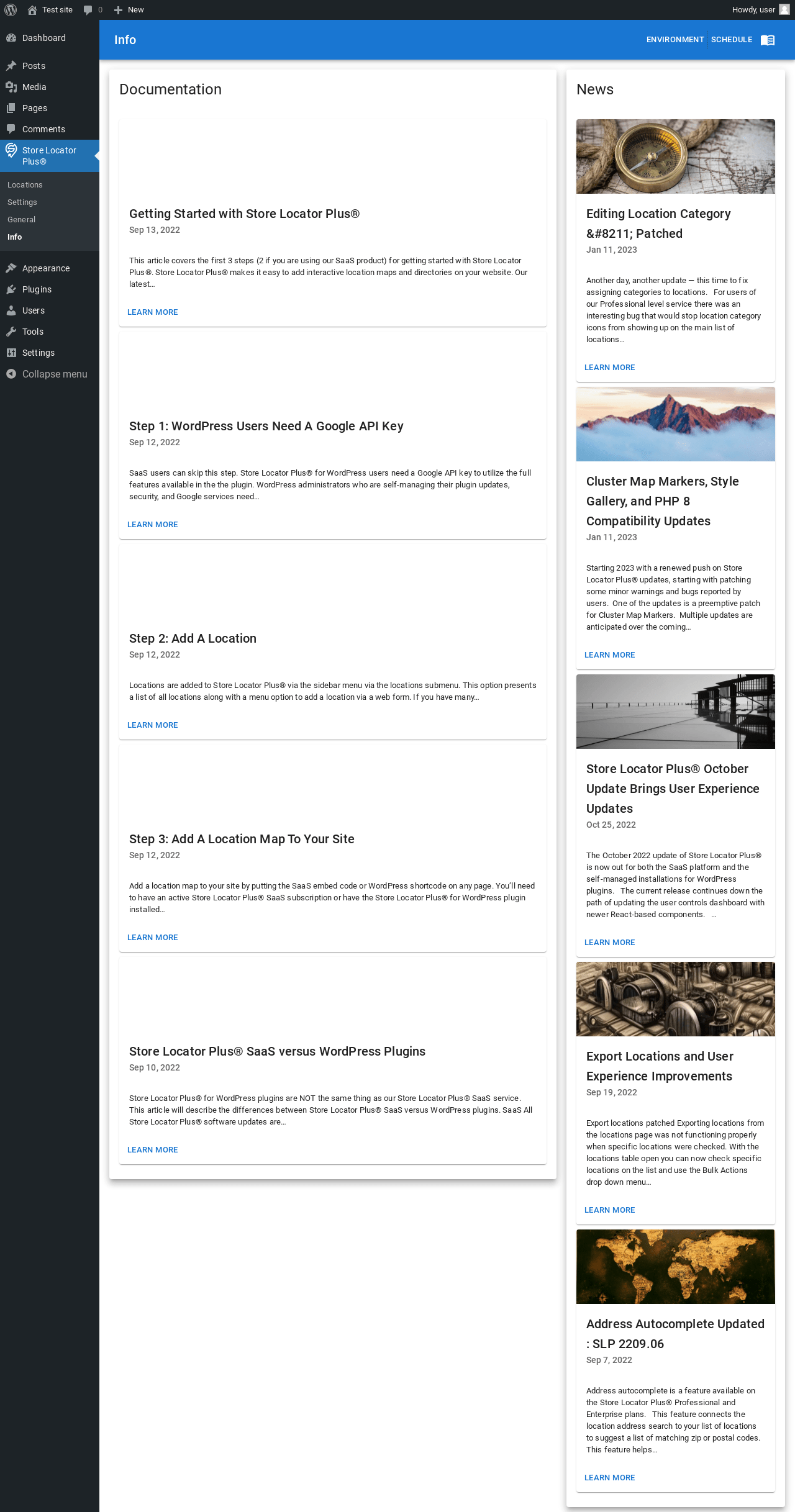
Task: Click Learn More under SaaS versus WordPress Plugins
Action: point(153,1150)
